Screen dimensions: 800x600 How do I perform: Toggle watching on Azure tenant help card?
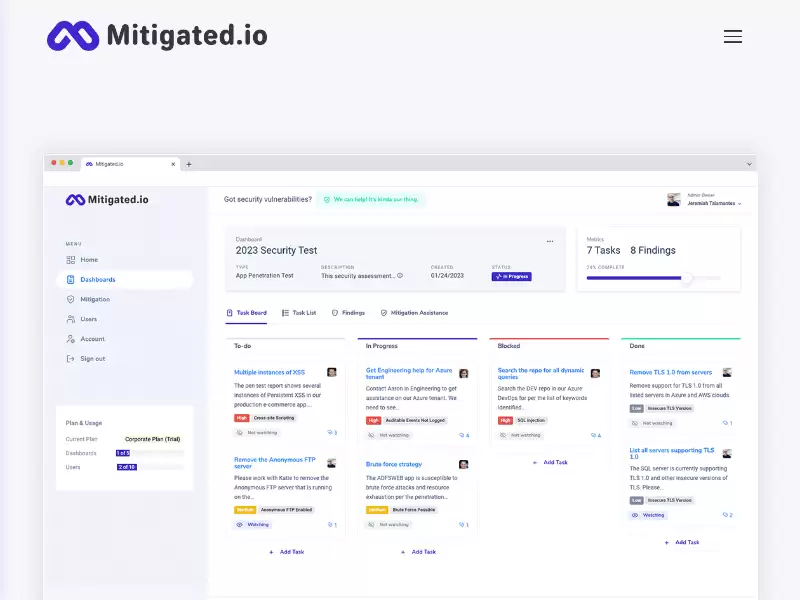pos(389,435)
